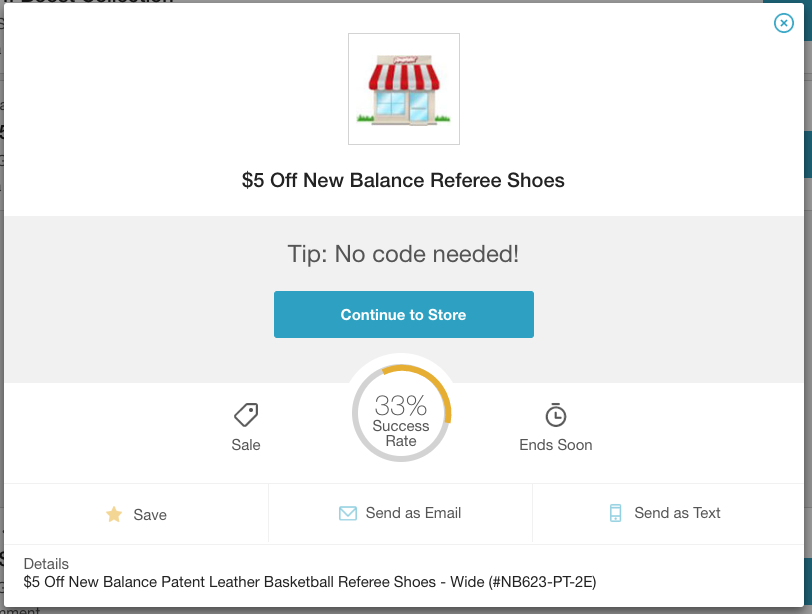Choose the Send as Text option
Screen dimensions: 812x614
pos(668,514)
